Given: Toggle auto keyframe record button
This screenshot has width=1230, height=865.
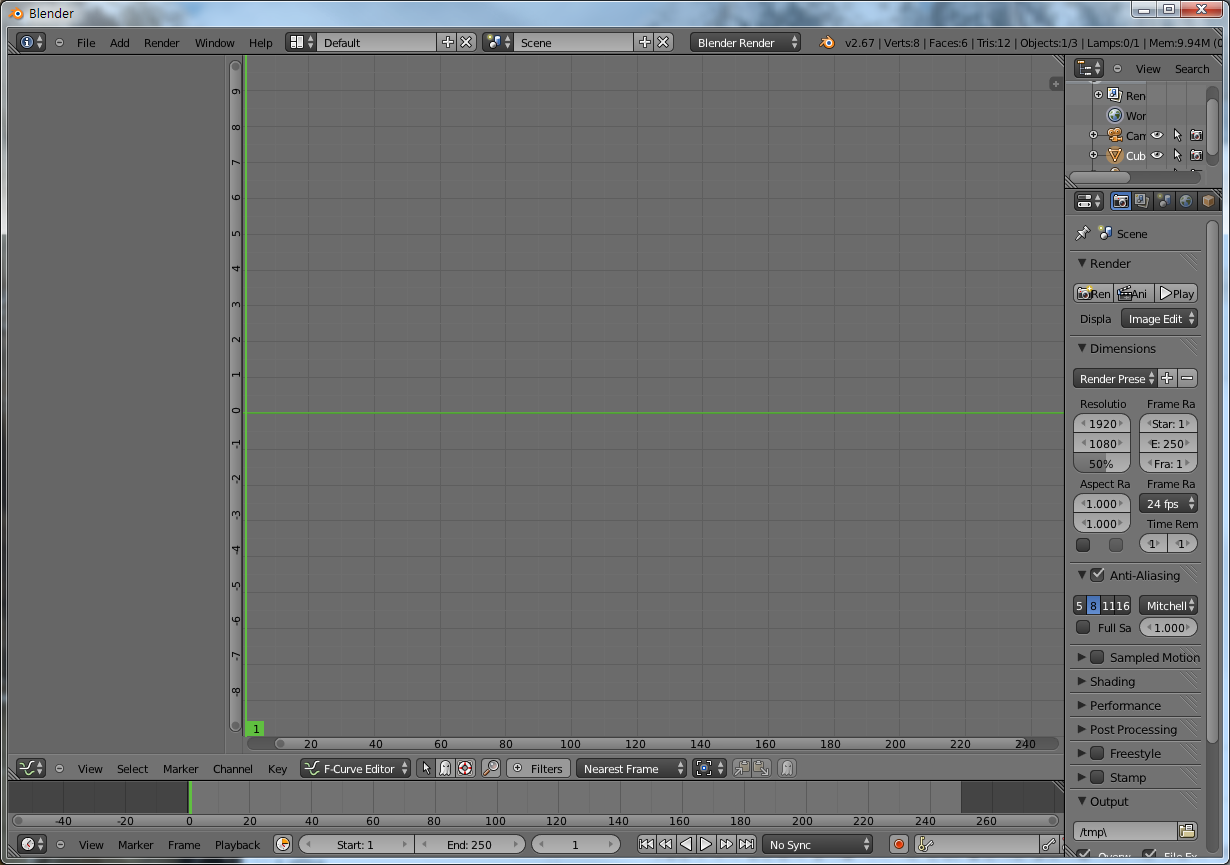Looking at the screenshot, I should 898,844.
